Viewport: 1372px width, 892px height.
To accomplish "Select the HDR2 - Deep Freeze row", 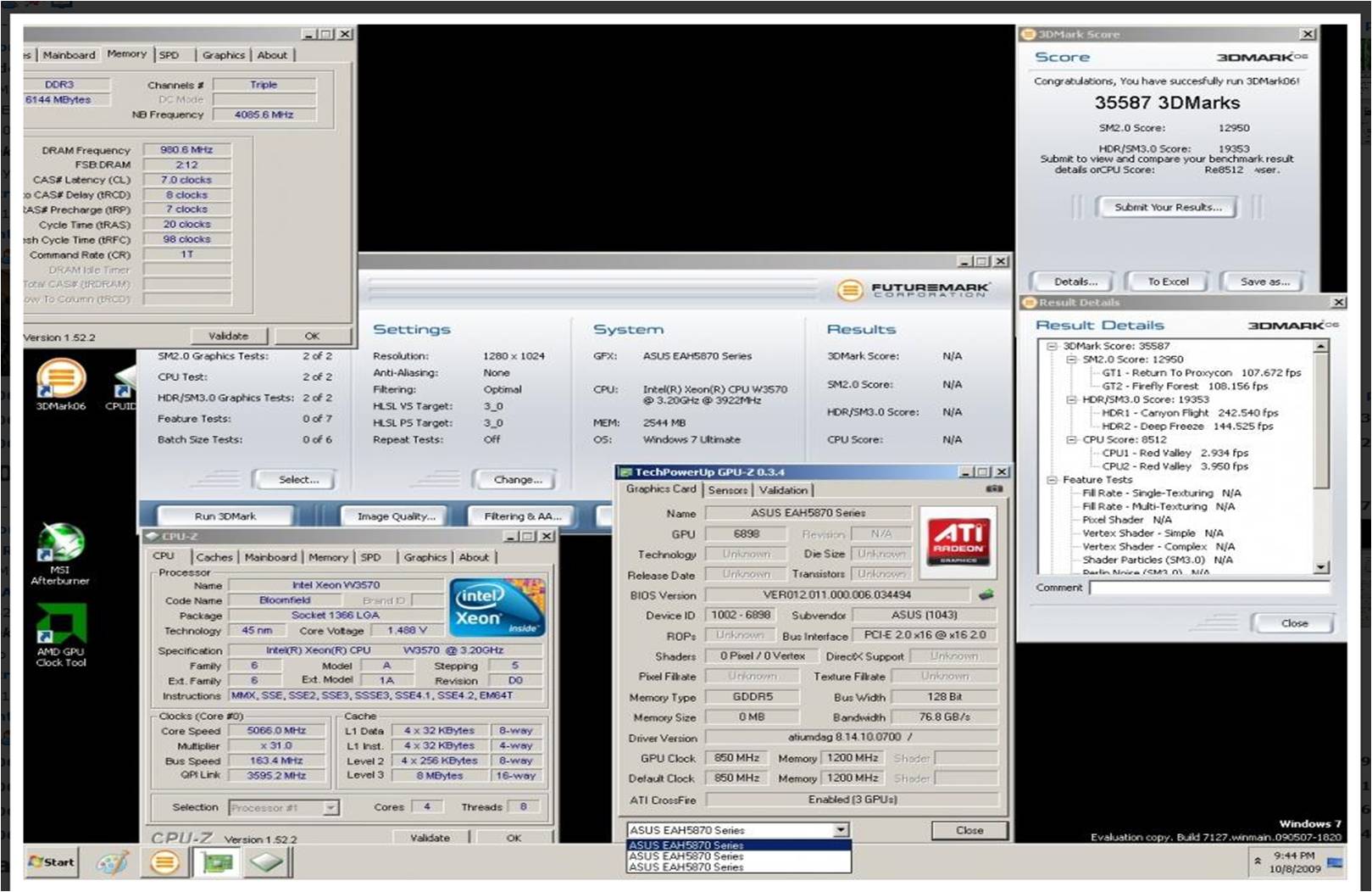I will [1187, 426].
